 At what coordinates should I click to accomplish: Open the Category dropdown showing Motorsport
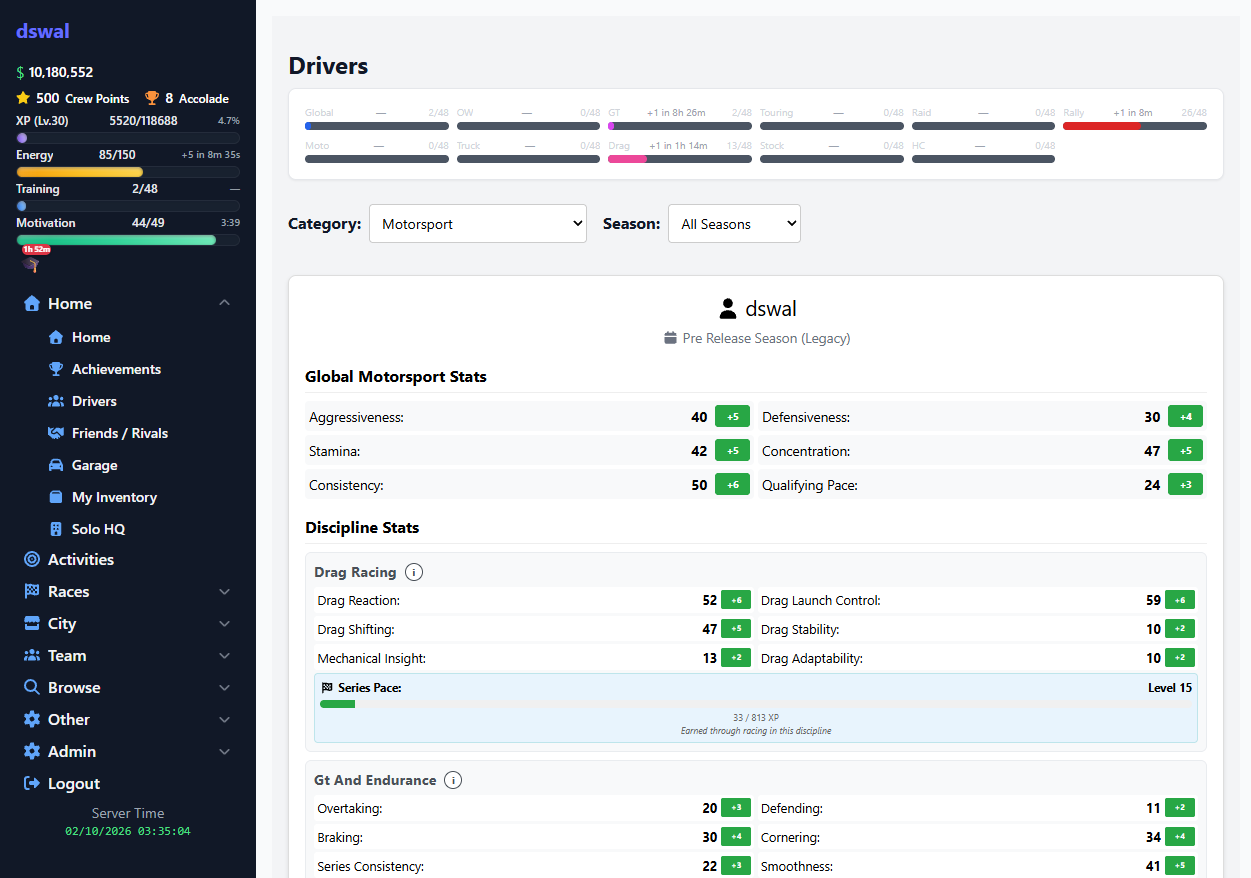(x=478, y=224)
